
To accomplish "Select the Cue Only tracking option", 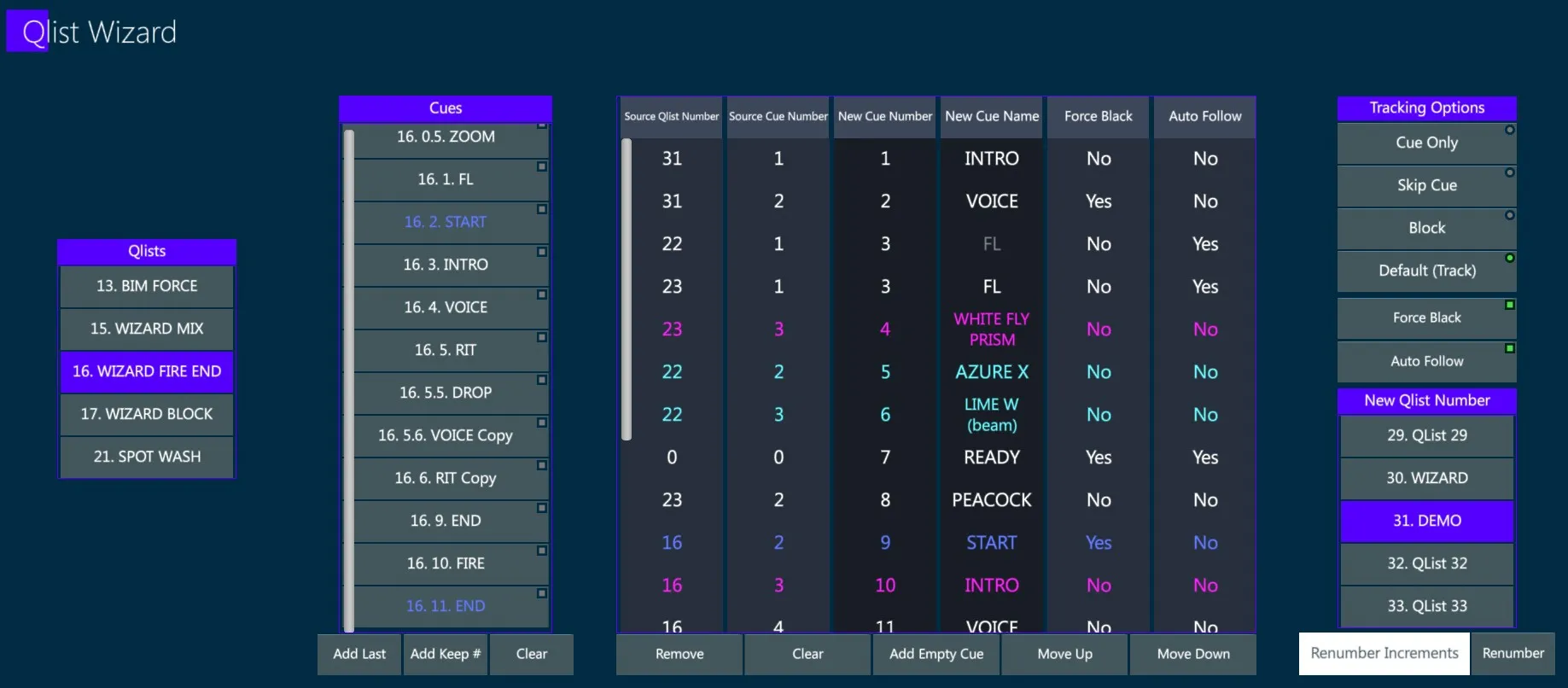I will (x=1426, y=143).
